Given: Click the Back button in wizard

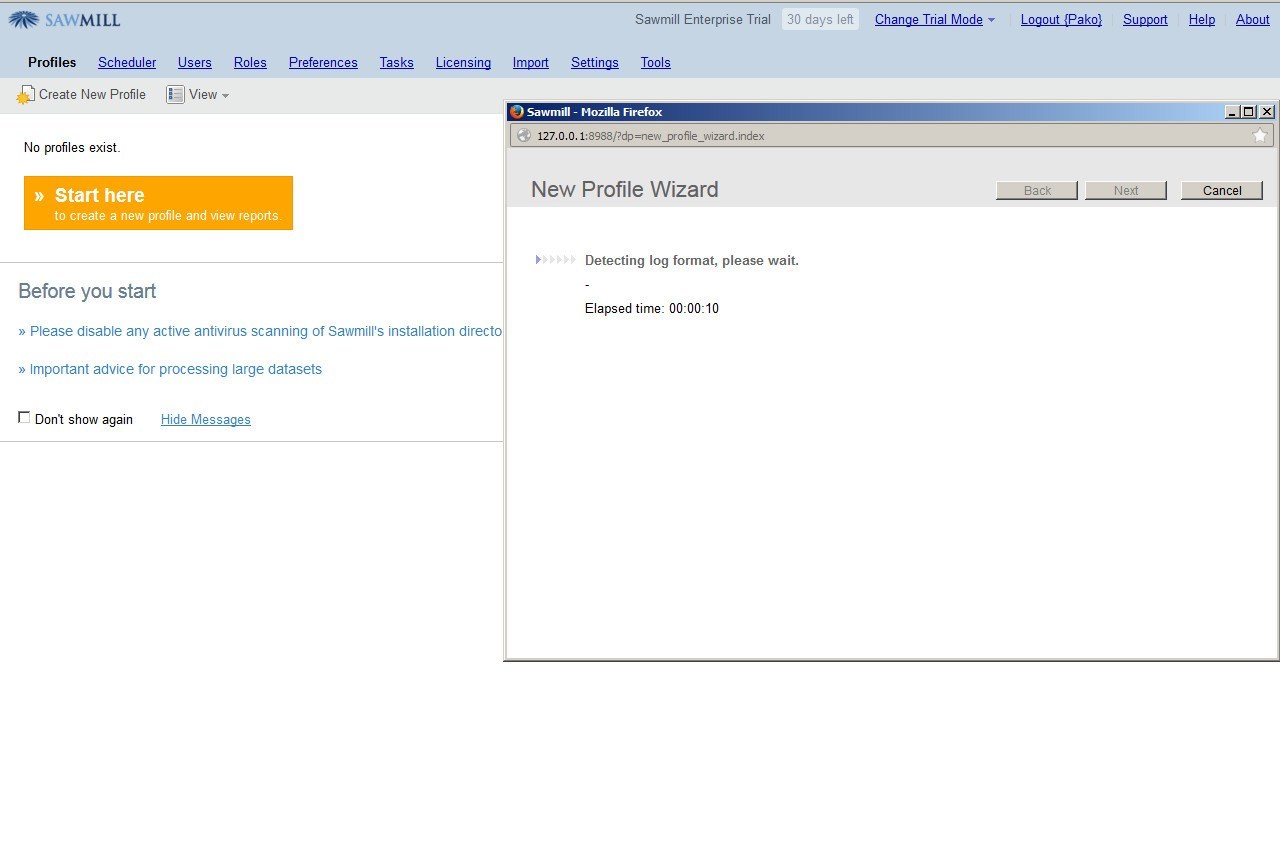Looking at the screenshot, I should pyautogui.click(x=1037, y=190).
